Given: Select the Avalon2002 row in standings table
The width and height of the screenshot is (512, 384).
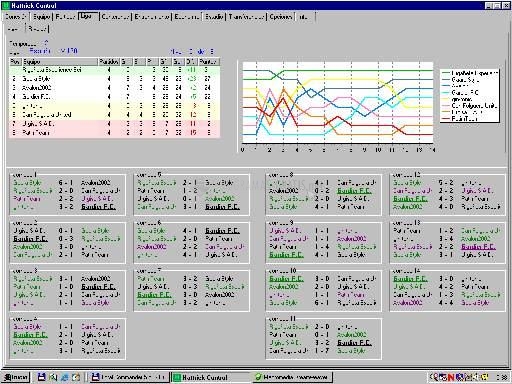Looking at the screenshot, I should pyautogui.click(x=115, y=88).
